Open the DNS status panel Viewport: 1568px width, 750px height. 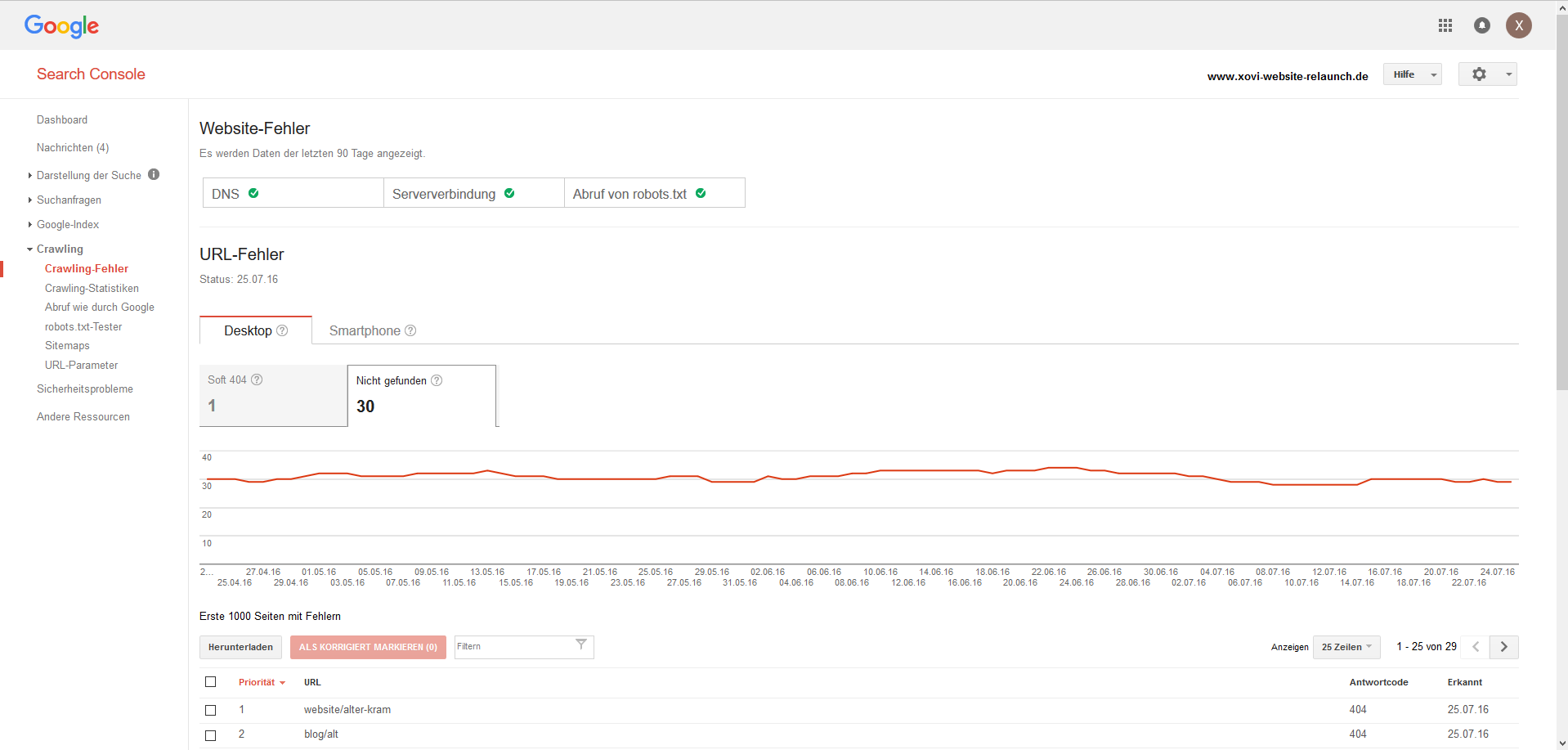pos(293,193)
